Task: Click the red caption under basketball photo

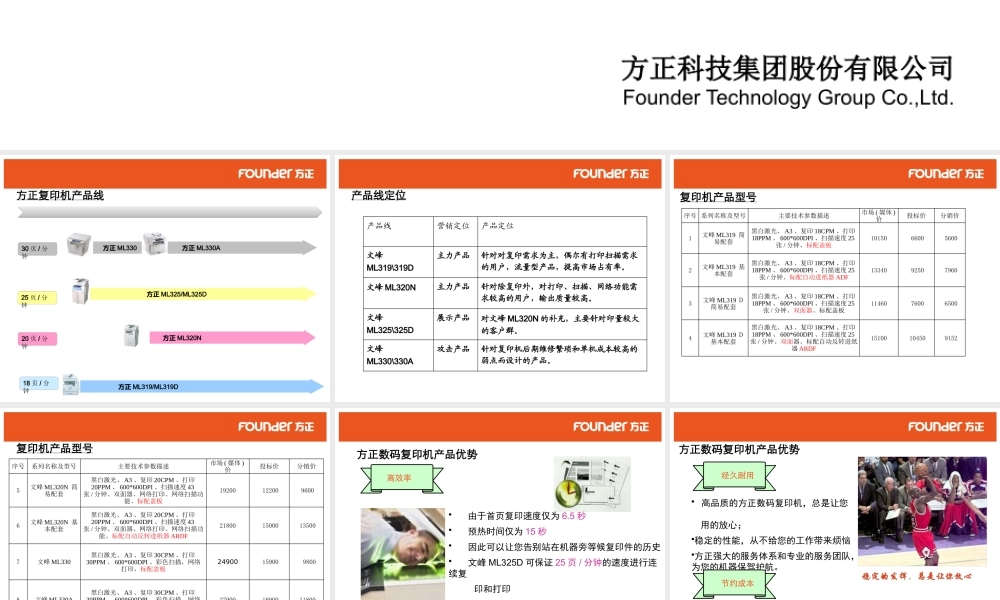Action: 916,576
